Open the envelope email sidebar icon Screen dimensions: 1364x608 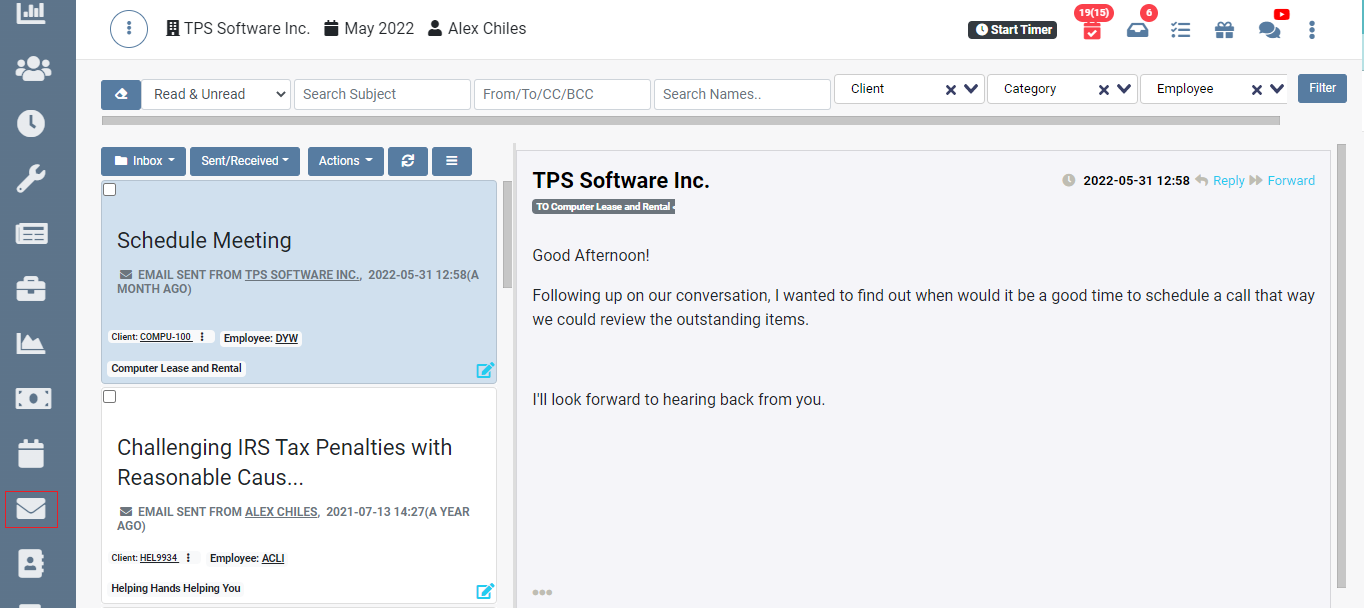(x=31, y=509)
